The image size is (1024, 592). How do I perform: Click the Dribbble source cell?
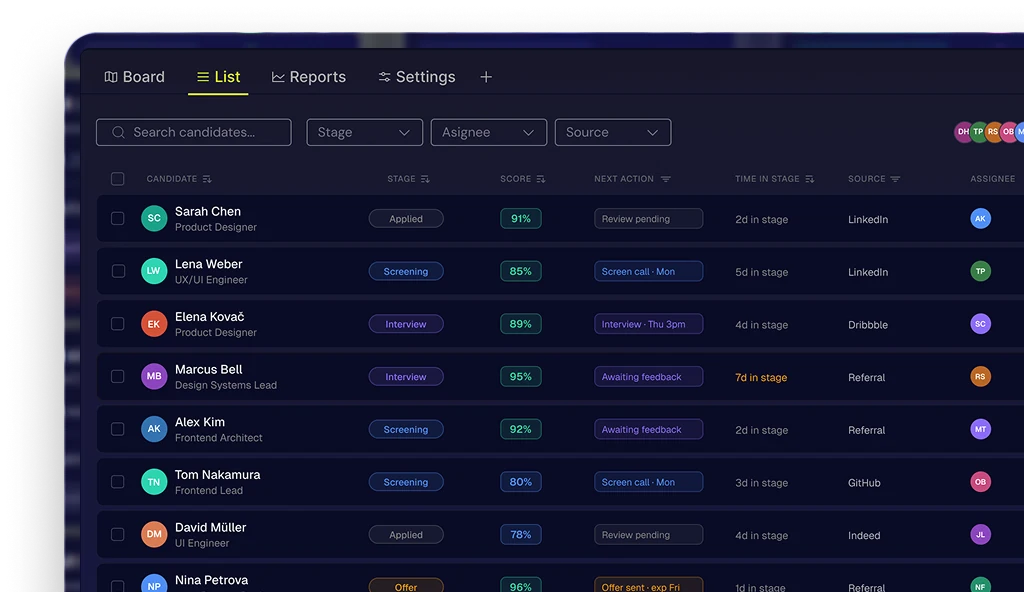[868, 325]
